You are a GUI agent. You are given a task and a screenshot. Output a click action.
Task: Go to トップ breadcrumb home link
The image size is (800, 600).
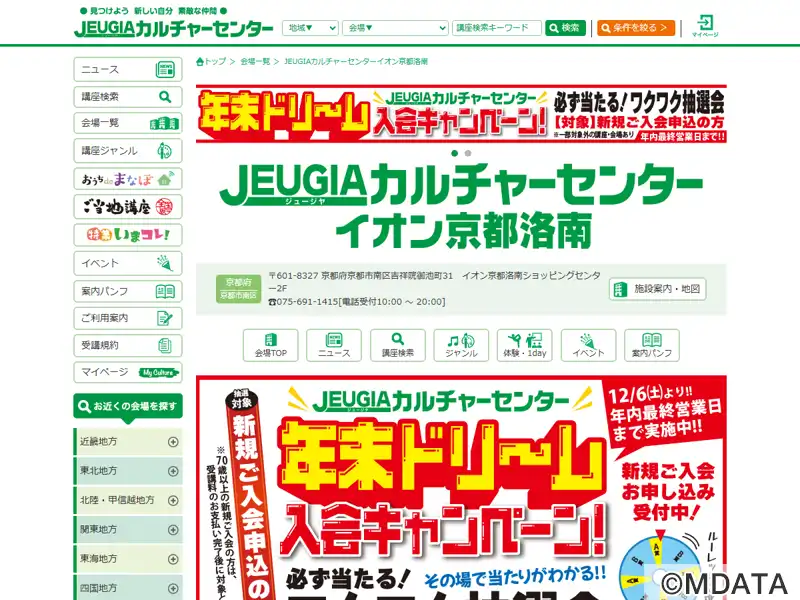(x=211, y=62)
